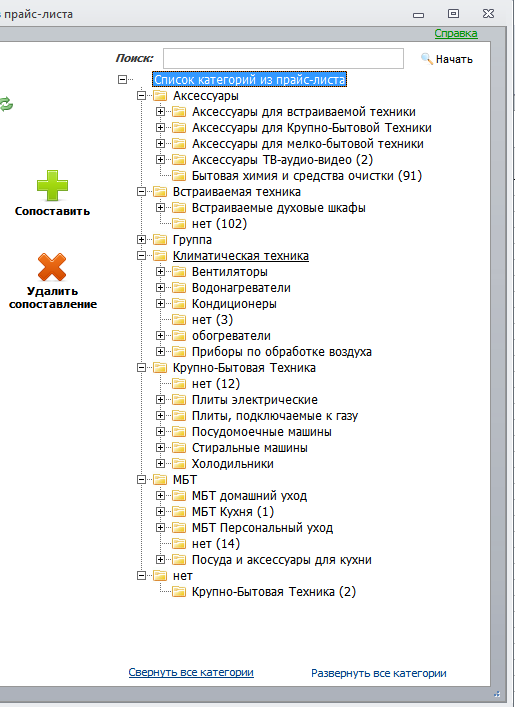The width and height of the screenshot is (515, 707).
Task: Click the Свернуть все категории link
Action: pyautogui.click(x=191, y=672)
